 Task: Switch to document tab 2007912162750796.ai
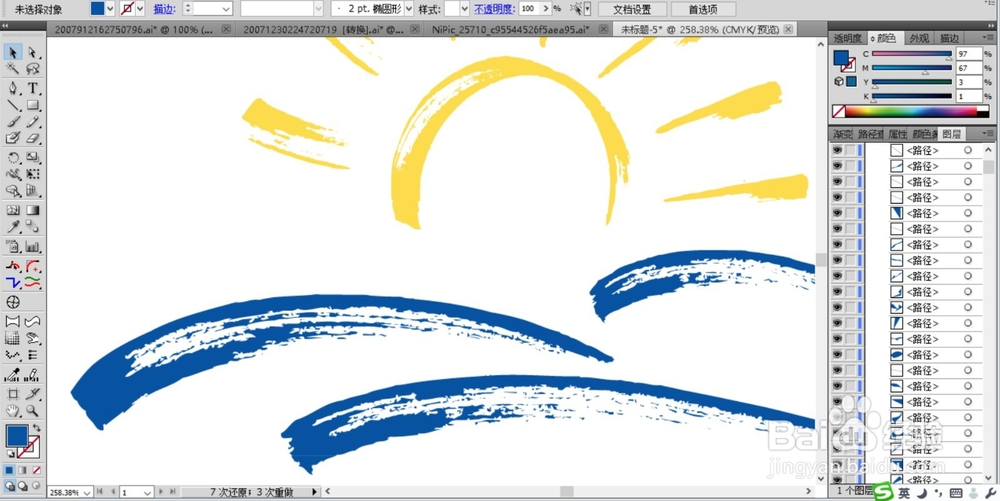(x=134, y=29)
